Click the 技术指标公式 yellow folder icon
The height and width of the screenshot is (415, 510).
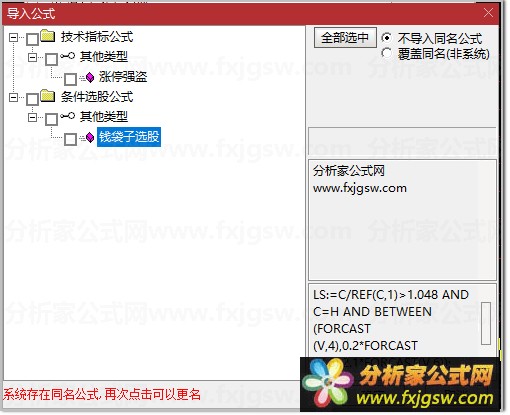tap(48, 36)
